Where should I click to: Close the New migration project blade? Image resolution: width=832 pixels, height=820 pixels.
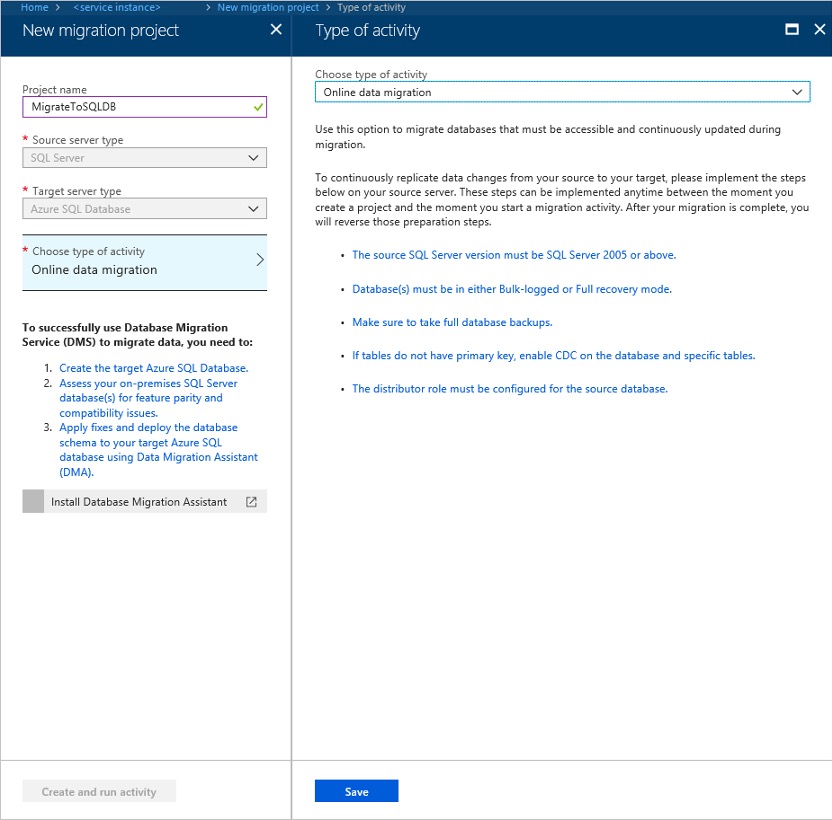point(276,30)
